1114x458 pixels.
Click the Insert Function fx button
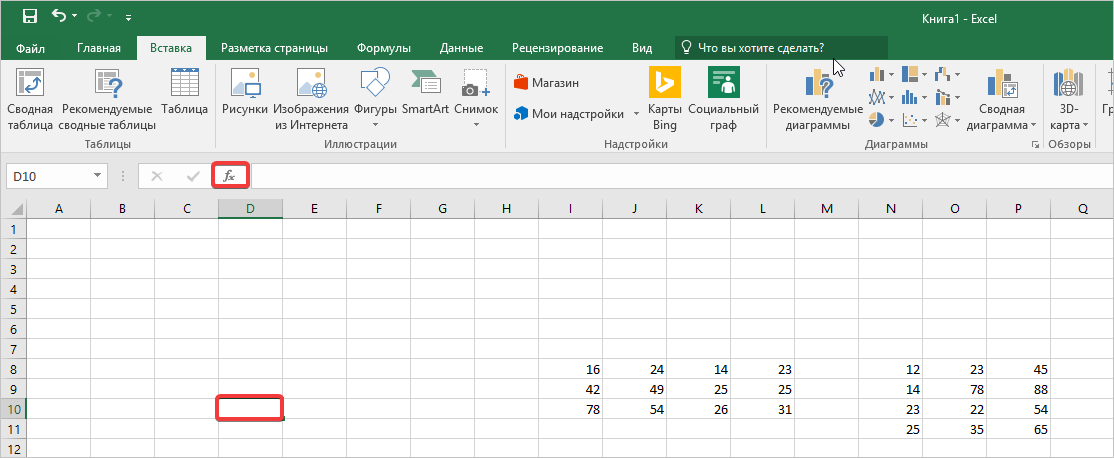coord(230,176)
